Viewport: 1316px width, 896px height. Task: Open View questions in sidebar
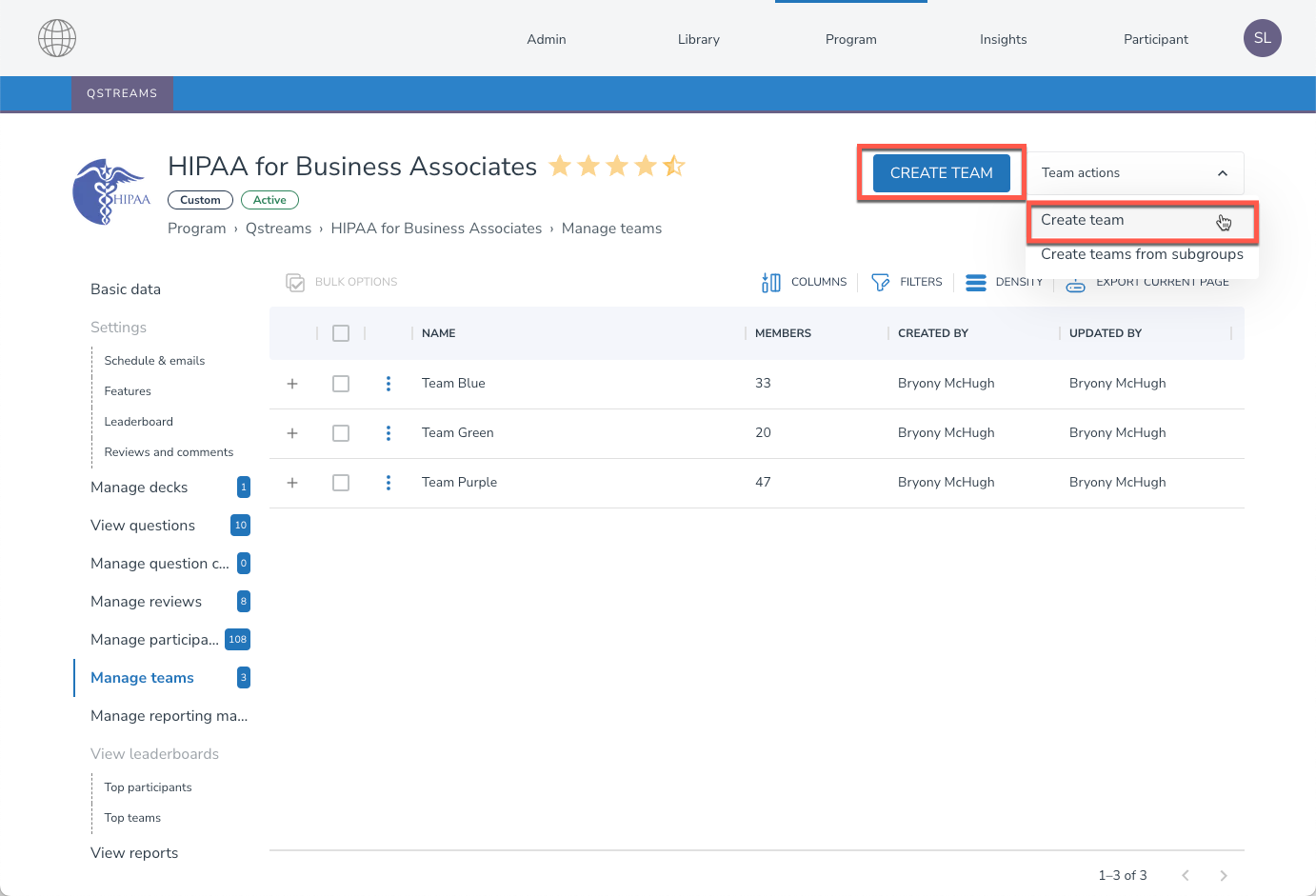[143, 526]
